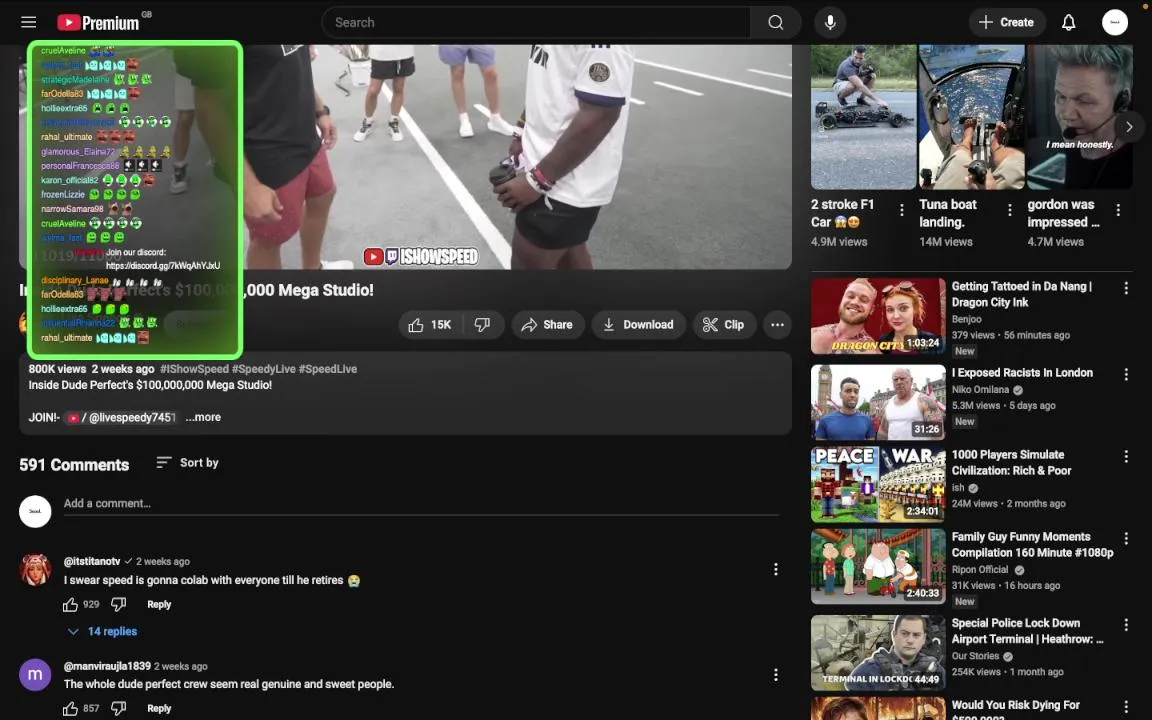Like the @itstitanotv comment
This screenshot has height=720, width=1152.
click(x=71, y=605)
